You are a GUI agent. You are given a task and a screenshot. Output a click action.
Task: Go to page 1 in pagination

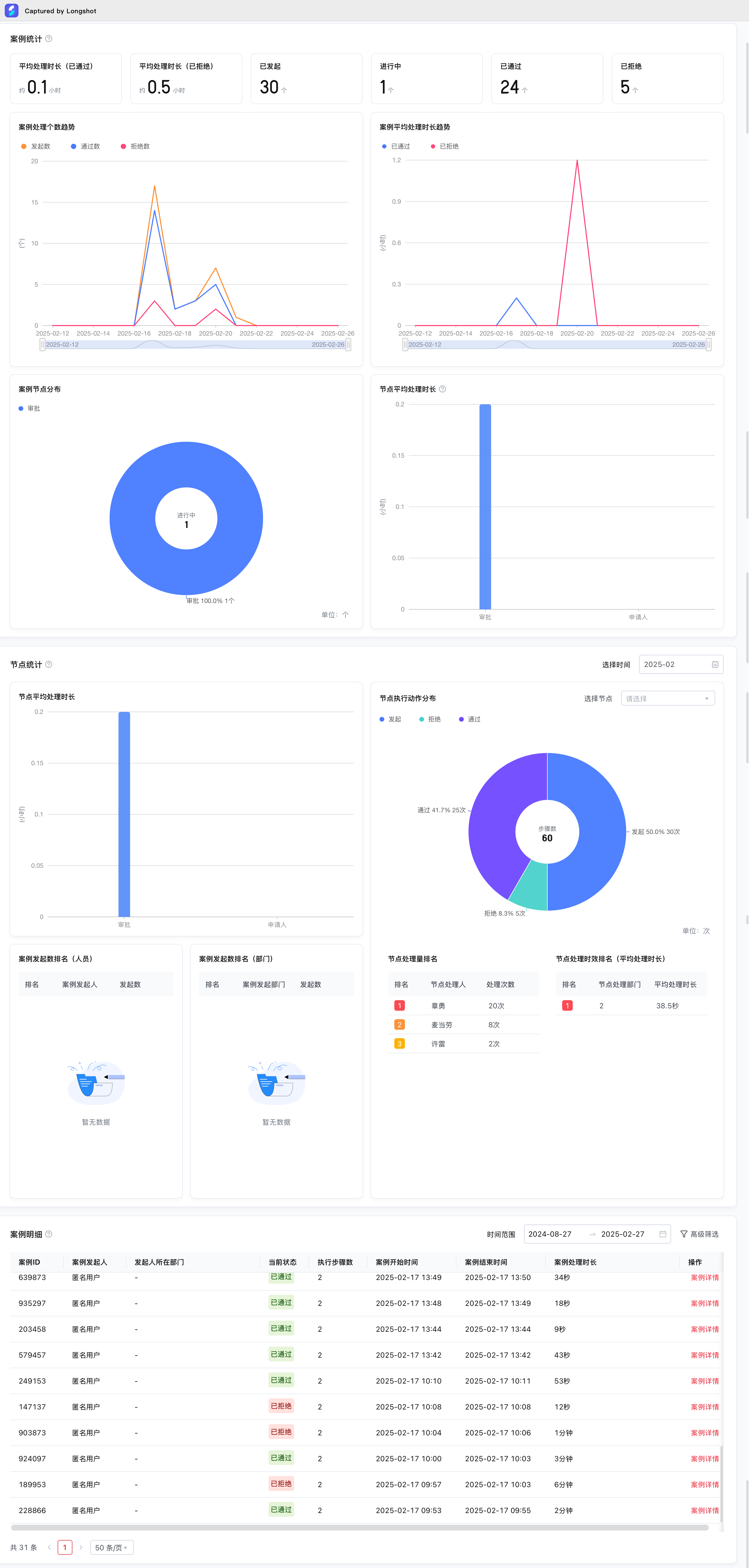tap(64, 1547)
